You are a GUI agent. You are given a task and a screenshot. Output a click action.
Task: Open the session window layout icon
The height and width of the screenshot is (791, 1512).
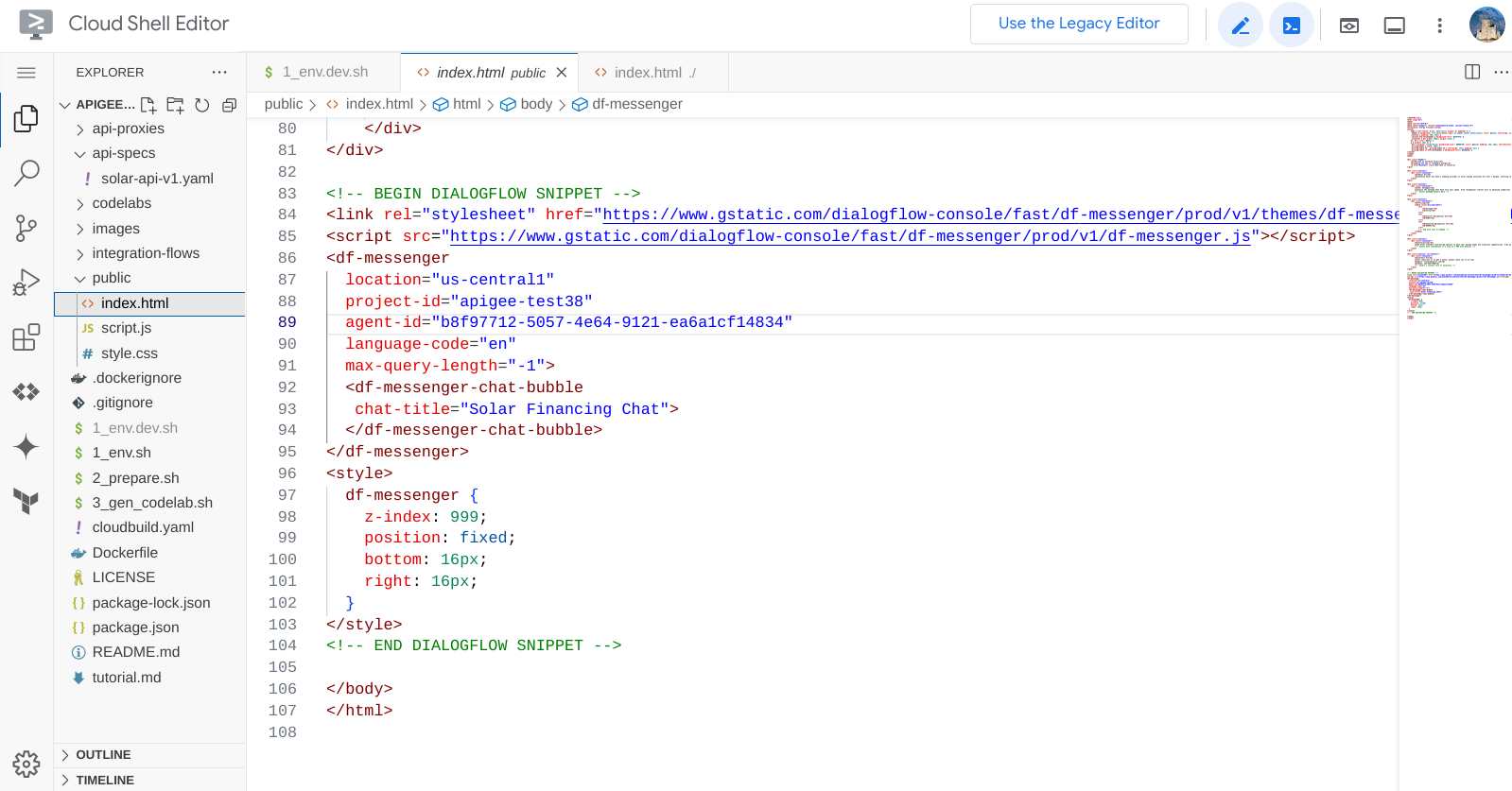(x=1395, y=26)
